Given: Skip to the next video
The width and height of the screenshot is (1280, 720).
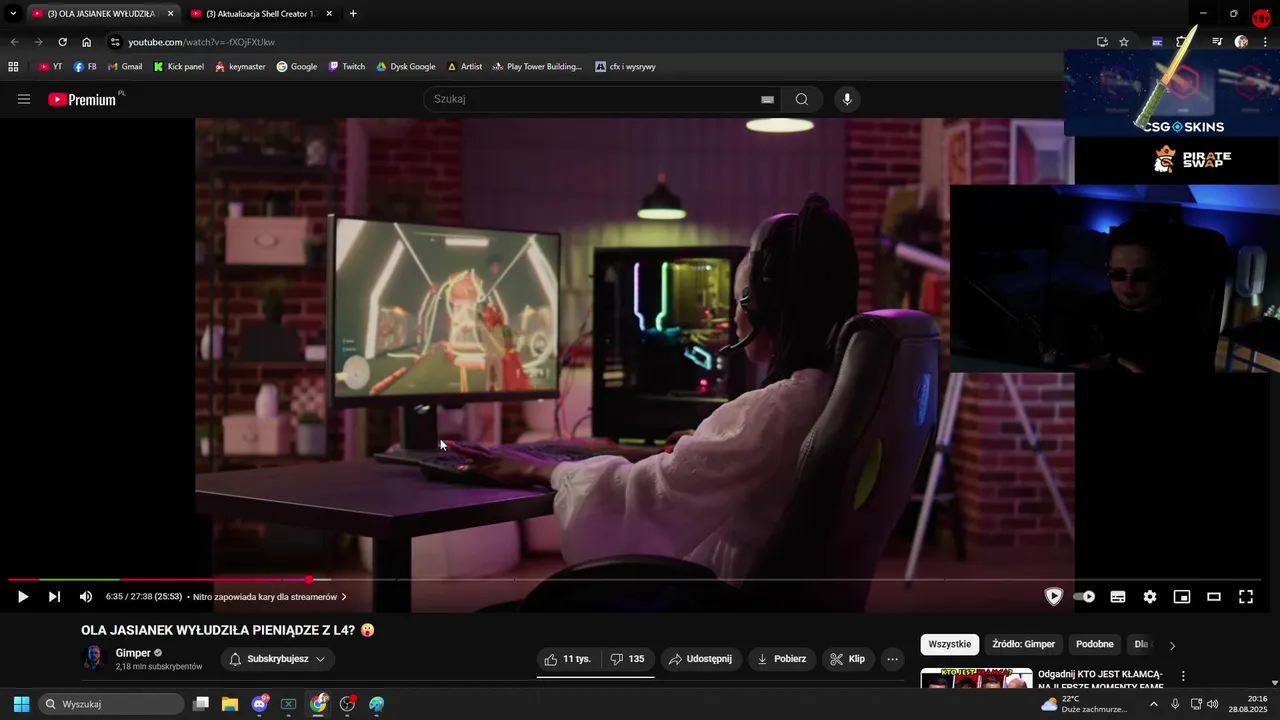Looking at the screenshot, I should (54, 597).
